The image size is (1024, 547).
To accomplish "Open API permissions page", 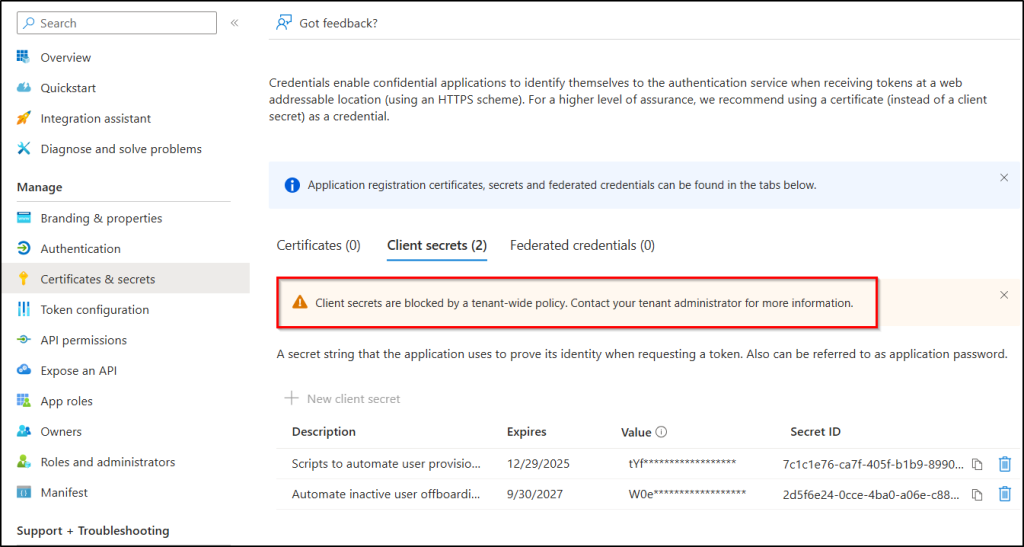I will pos(83,340).
